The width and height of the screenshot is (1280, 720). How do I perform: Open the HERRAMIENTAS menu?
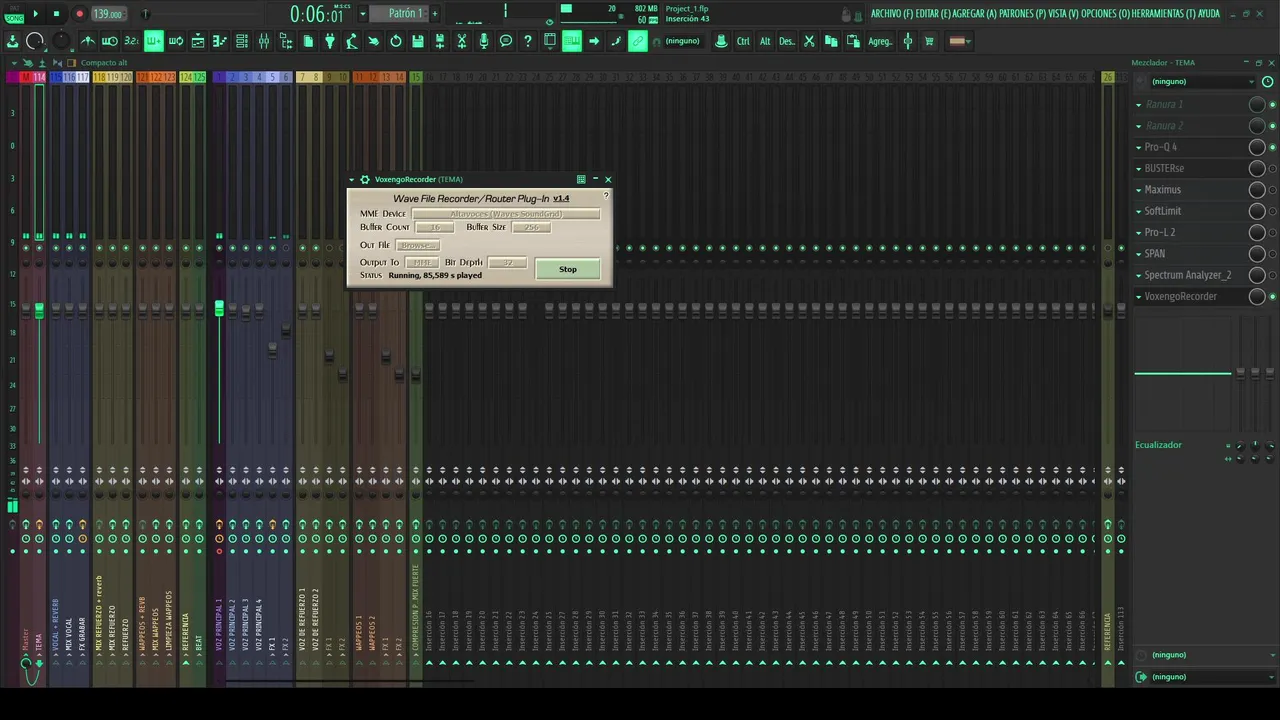pos(1164,14)
